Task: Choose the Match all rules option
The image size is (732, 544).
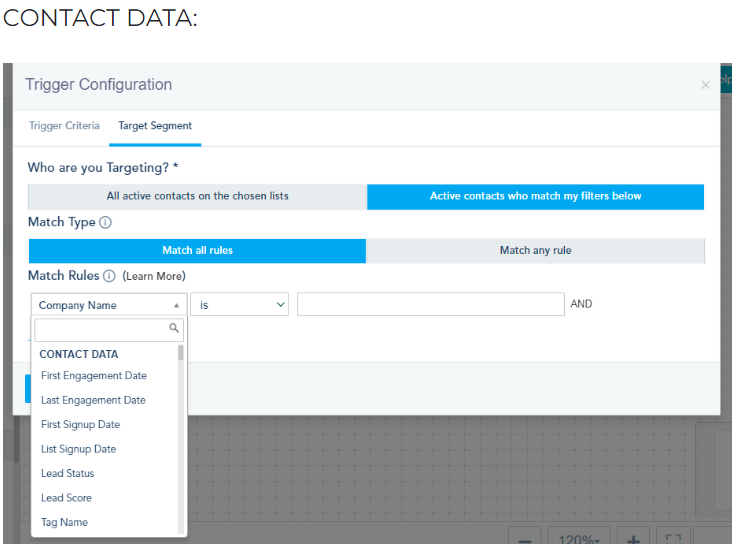Action: pyautogui.click(x=197, y=250)
